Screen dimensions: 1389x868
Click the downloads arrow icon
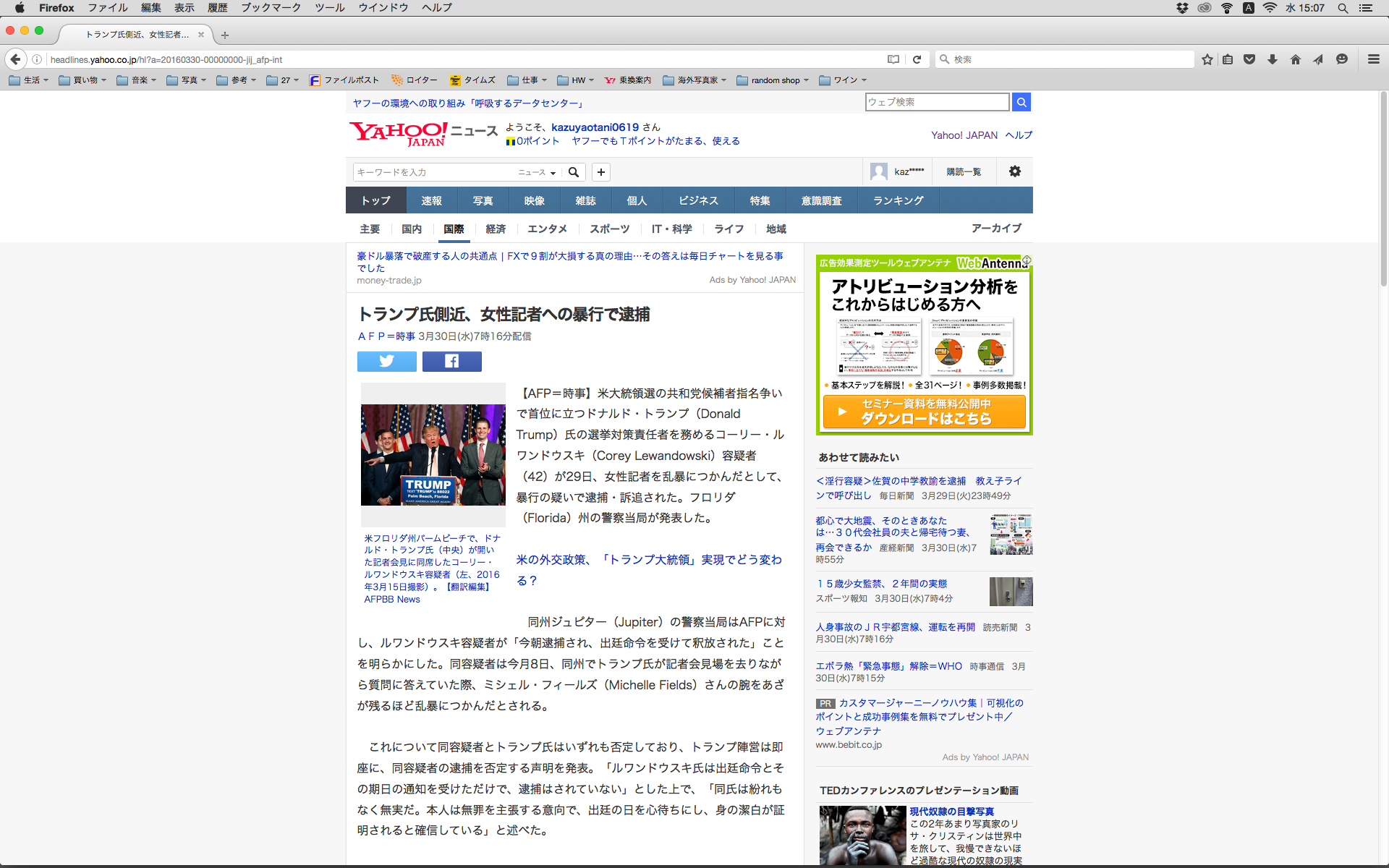[1272, 59]
